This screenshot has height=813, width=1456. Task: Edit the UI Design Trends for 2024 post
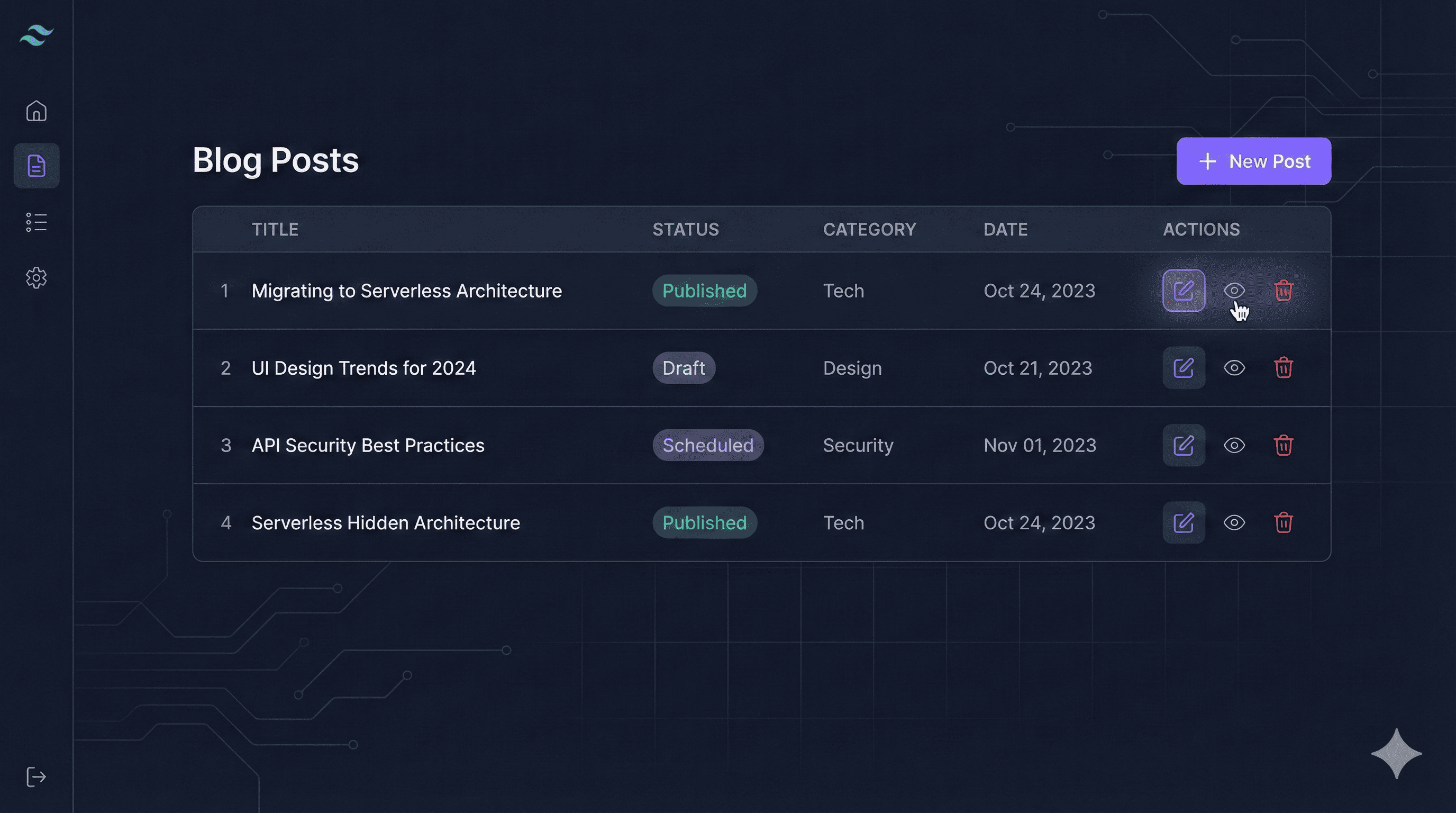click(x=1184, y=368)
